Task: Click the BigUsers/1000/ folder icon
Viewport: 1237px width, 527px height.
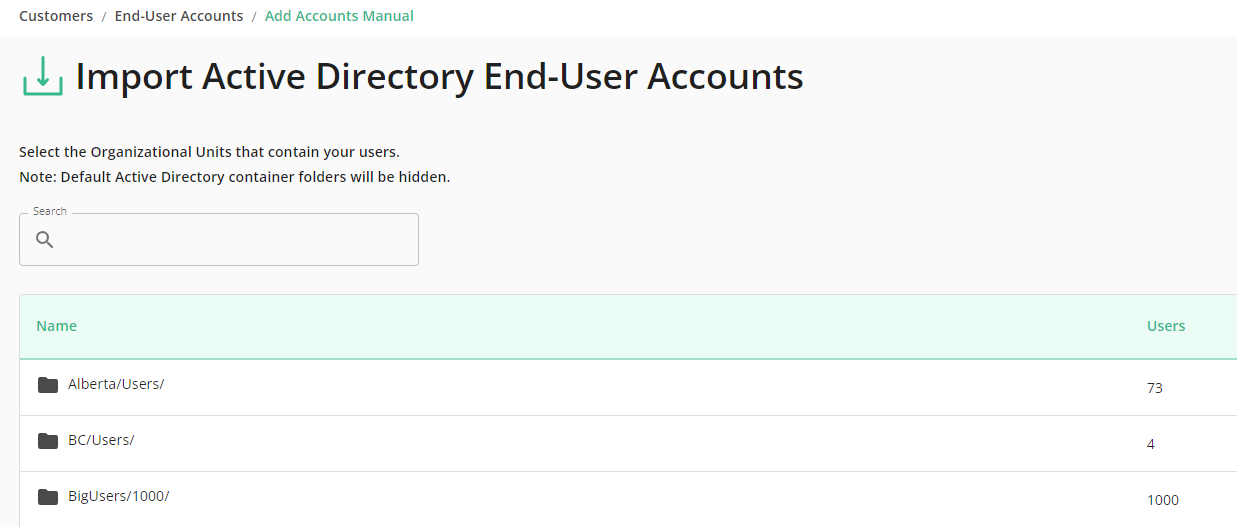Action: [x=48, y=497]
